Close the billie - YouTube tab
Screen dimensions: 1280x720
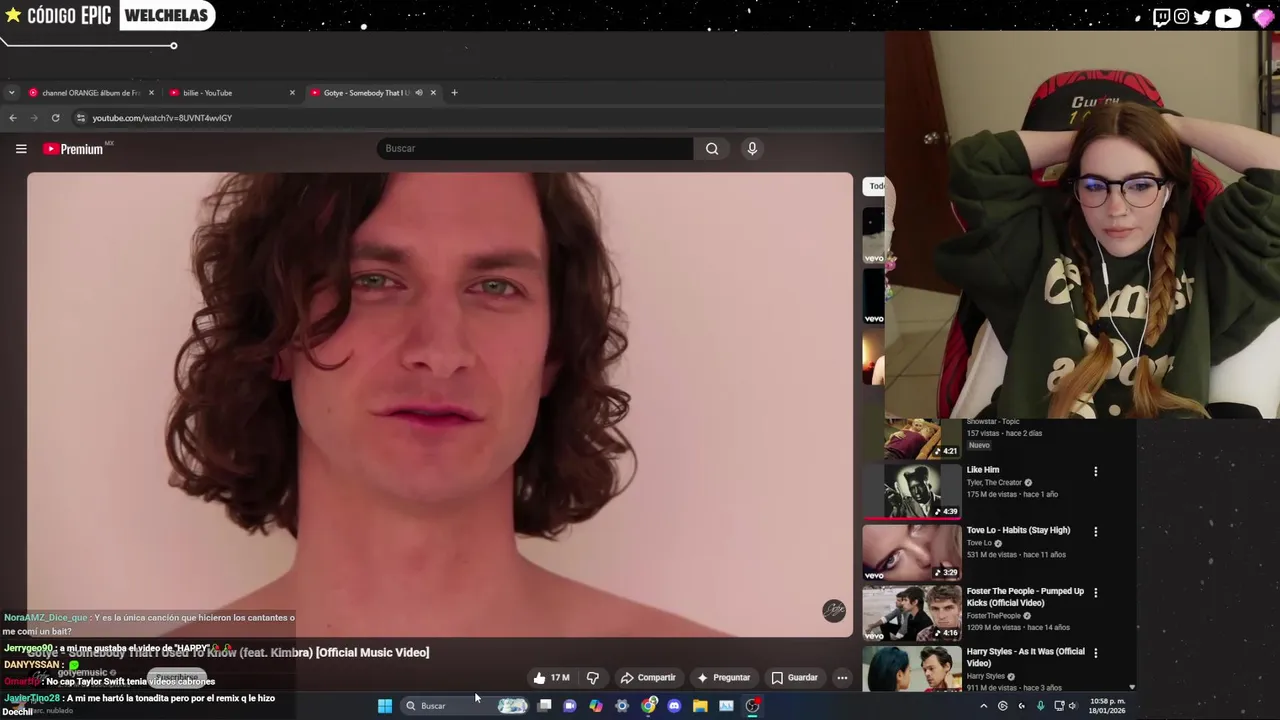pos(292,93)
